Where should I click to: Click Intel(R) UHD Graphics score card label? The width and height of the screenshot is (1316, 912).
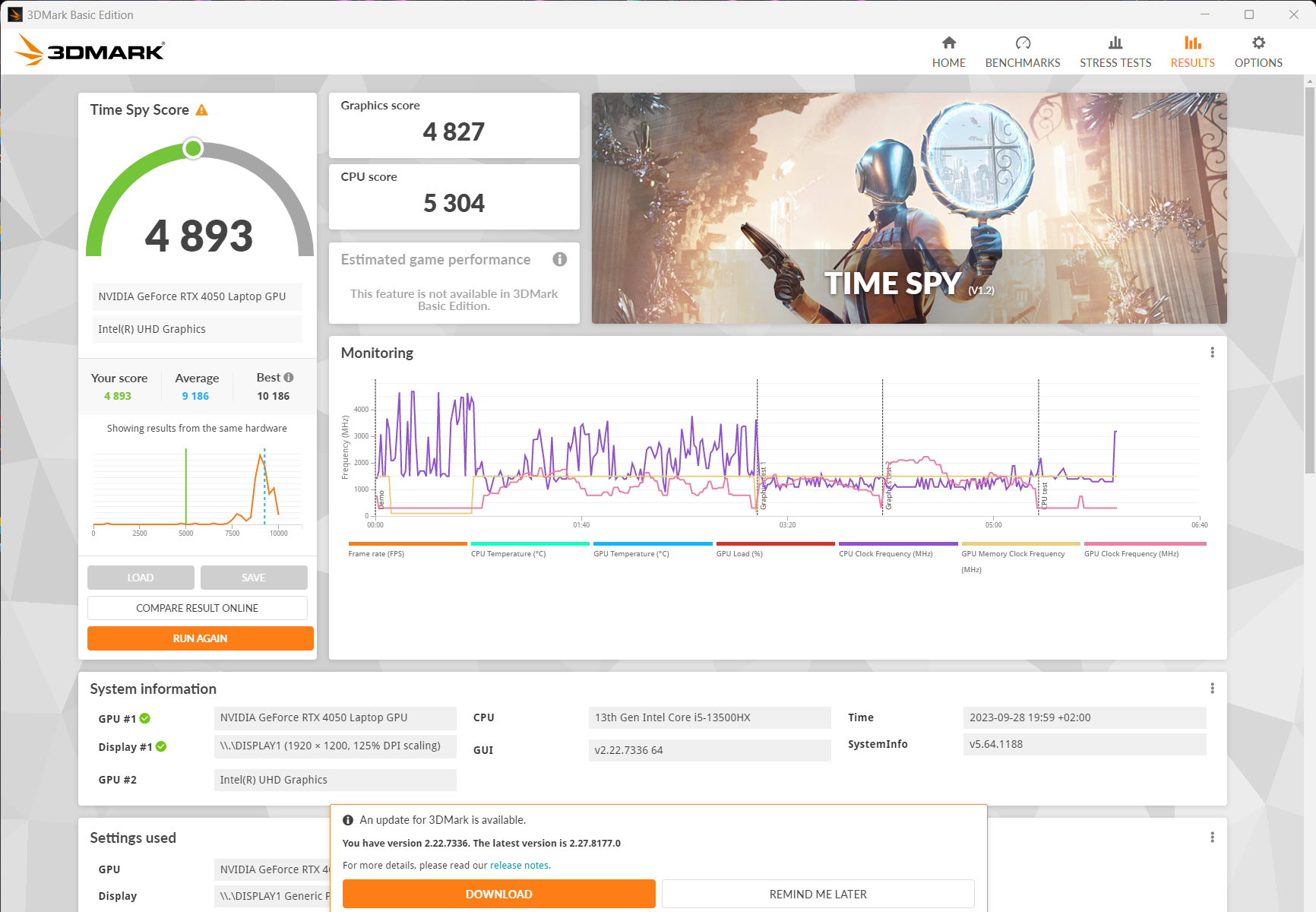click(198, 329)
